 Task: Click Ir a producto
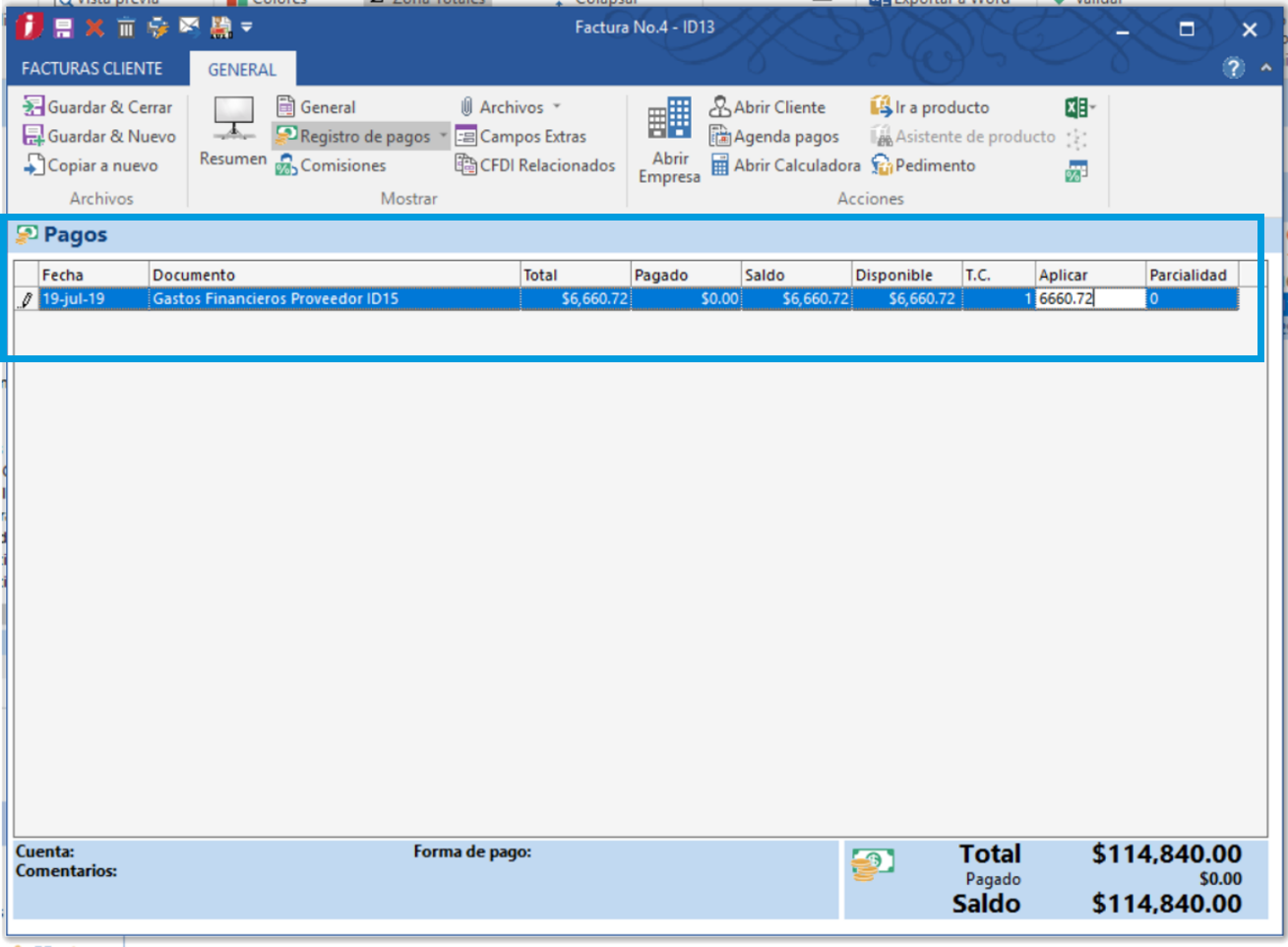[930, 107]
